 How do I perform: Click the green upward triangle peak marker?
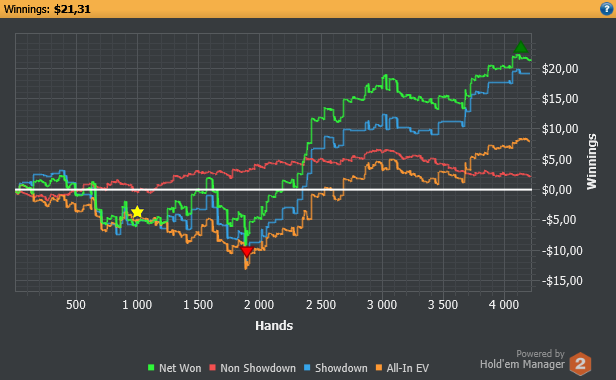point(521,47)
